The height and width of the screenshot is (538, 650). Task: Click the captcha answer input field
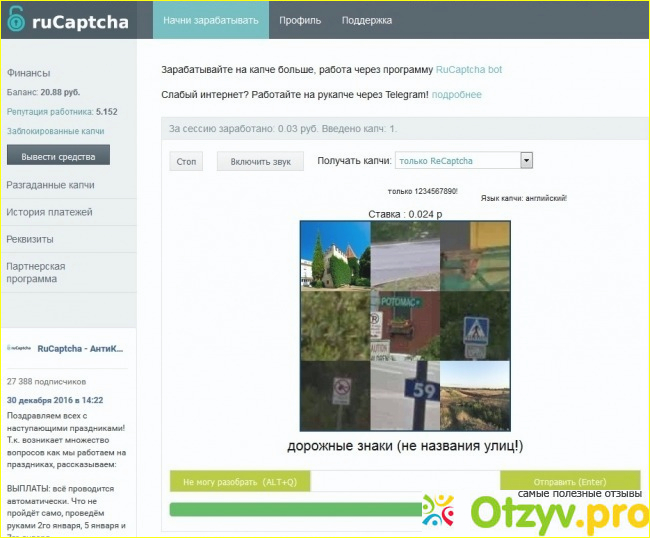pos(405,482)
